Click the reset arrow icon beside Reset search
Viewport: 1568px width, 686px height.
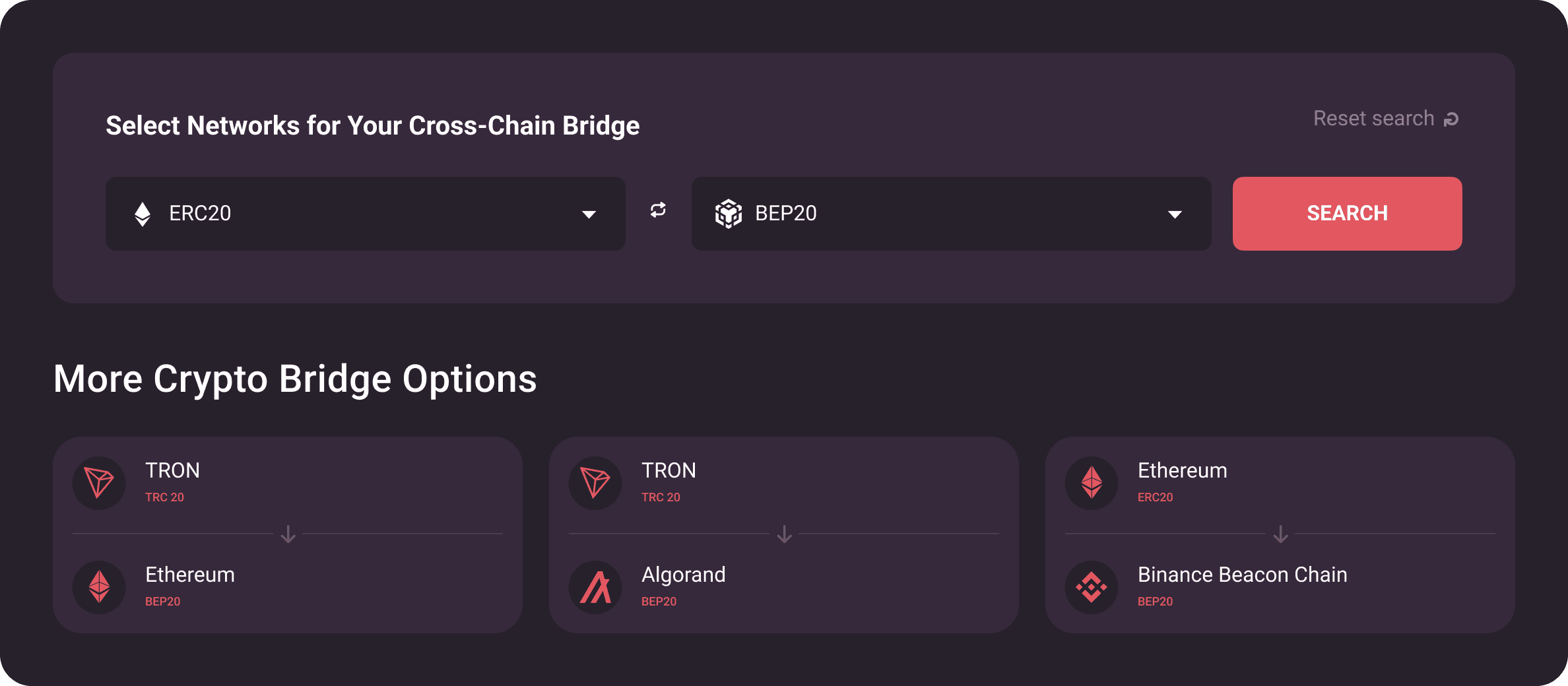pos(1451,119)
